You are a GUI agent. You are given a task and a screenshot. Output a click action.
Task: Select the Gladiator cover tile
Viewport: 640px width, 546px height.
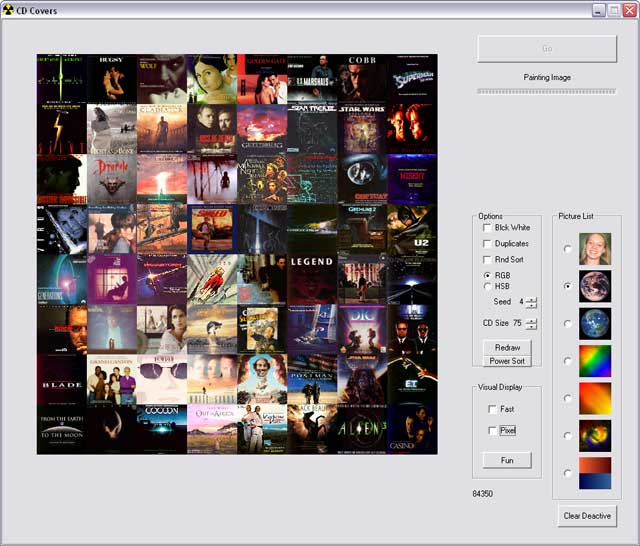tap(162, 129)
